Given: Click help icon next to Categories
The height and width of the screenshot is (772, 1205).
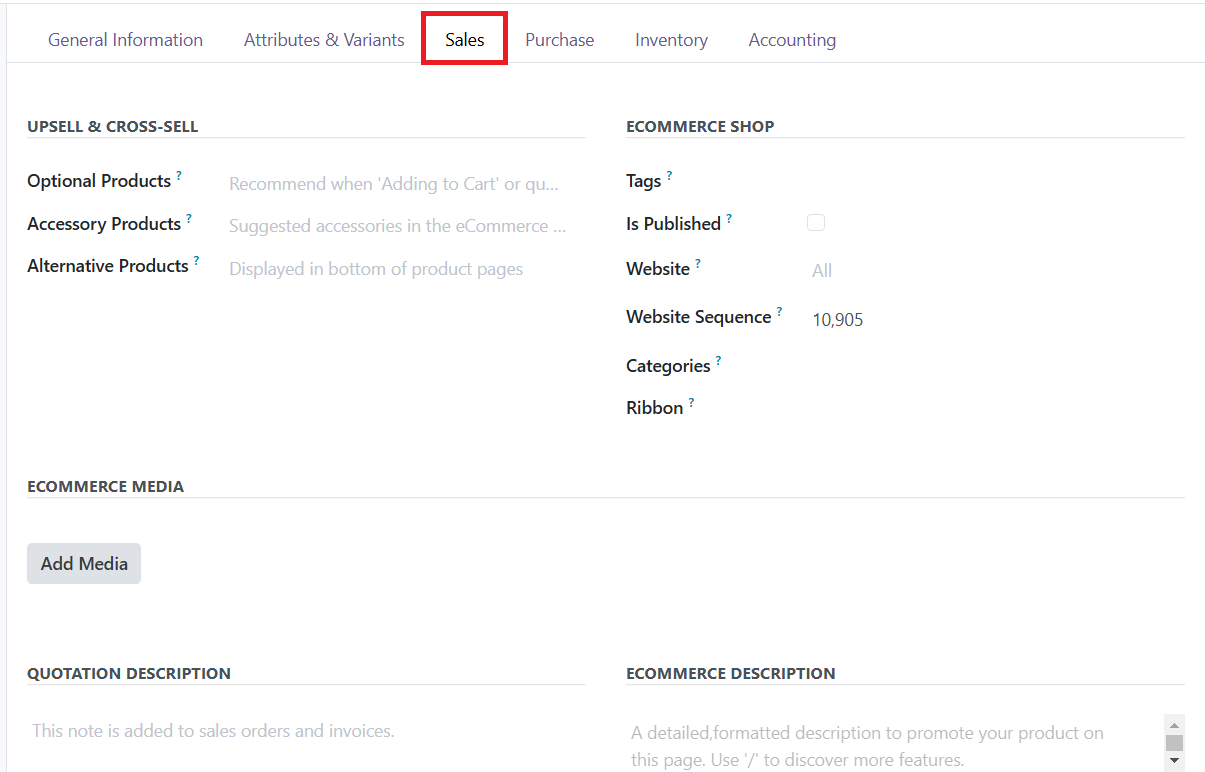Looking at the screenshot, I should (x=718, y=361).
